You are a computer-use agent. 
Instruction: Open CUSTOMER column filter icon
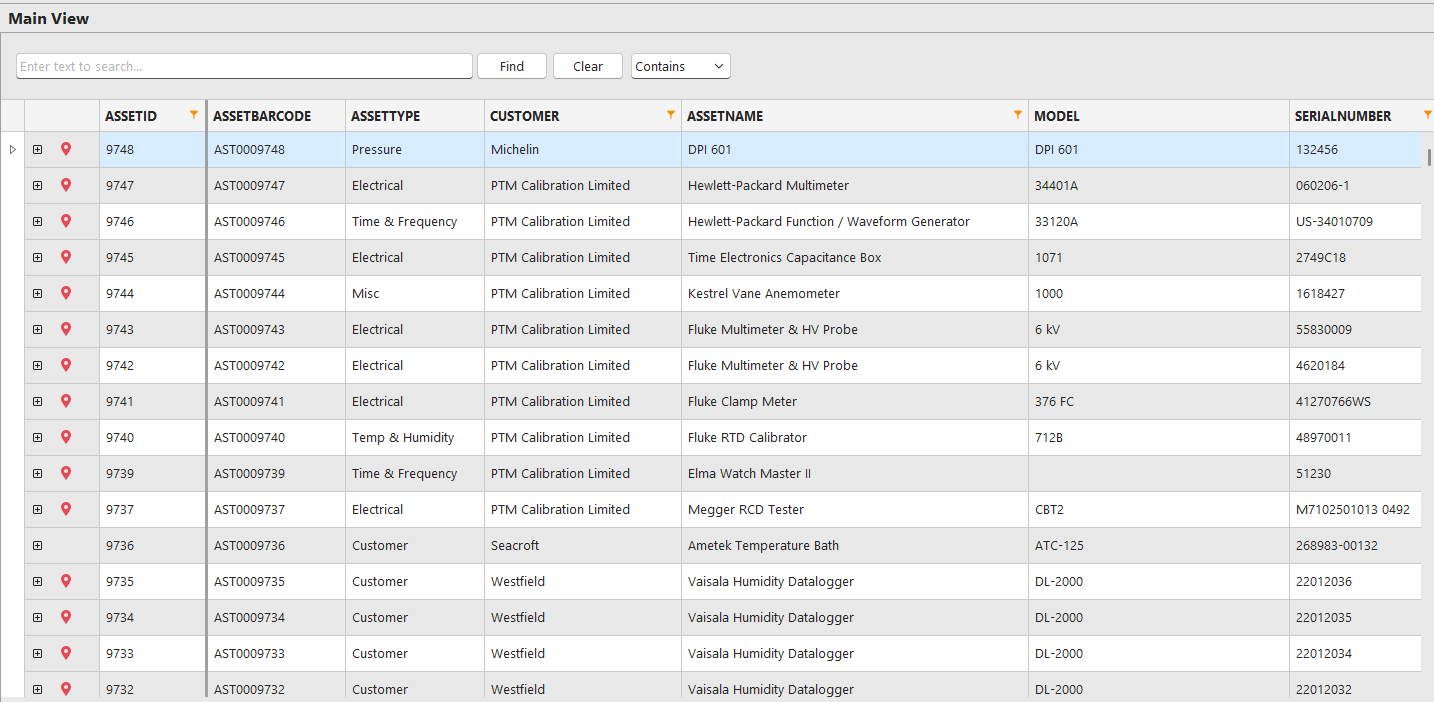(x=671, y=115)
